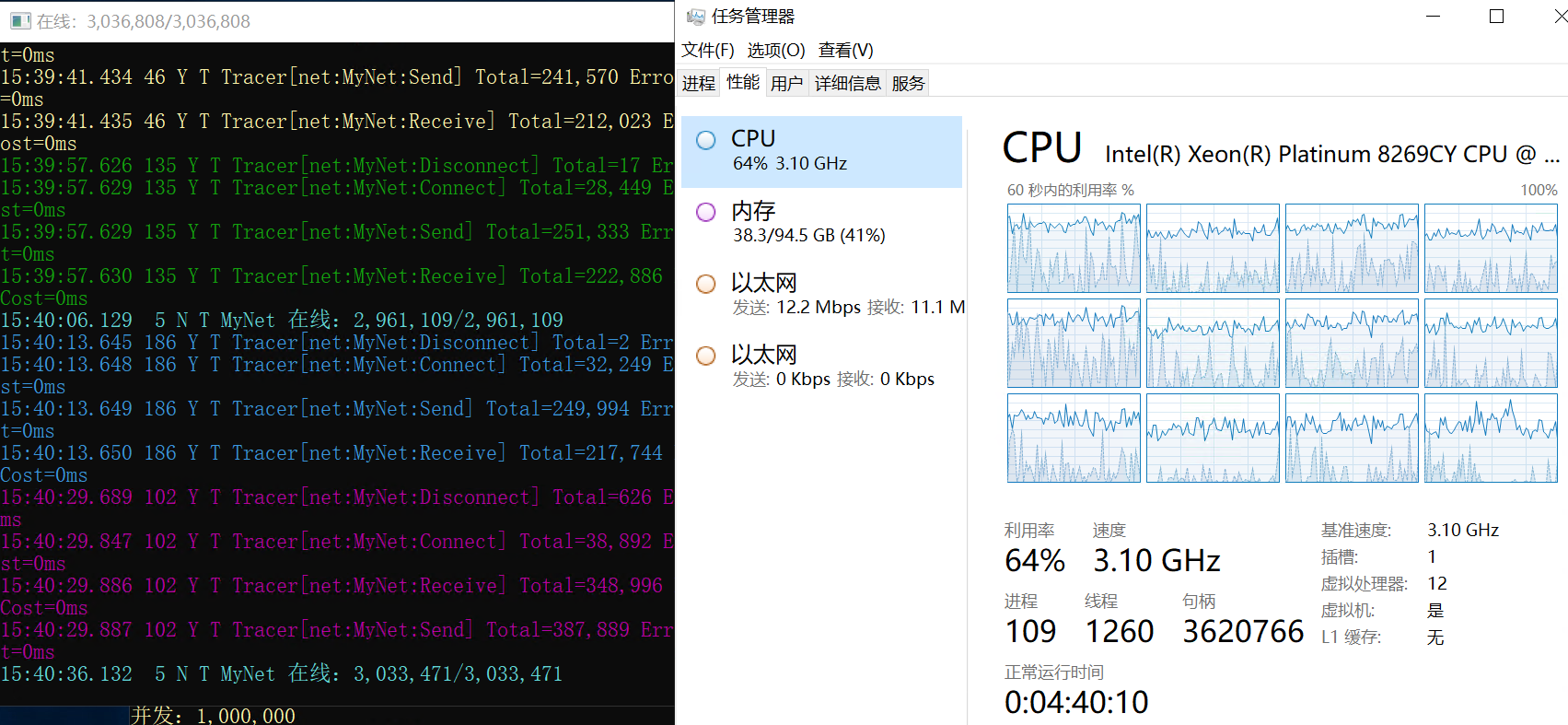Screen dimensions: 1568x725
Task: Click the thread count 1260
Action: 1120,631
